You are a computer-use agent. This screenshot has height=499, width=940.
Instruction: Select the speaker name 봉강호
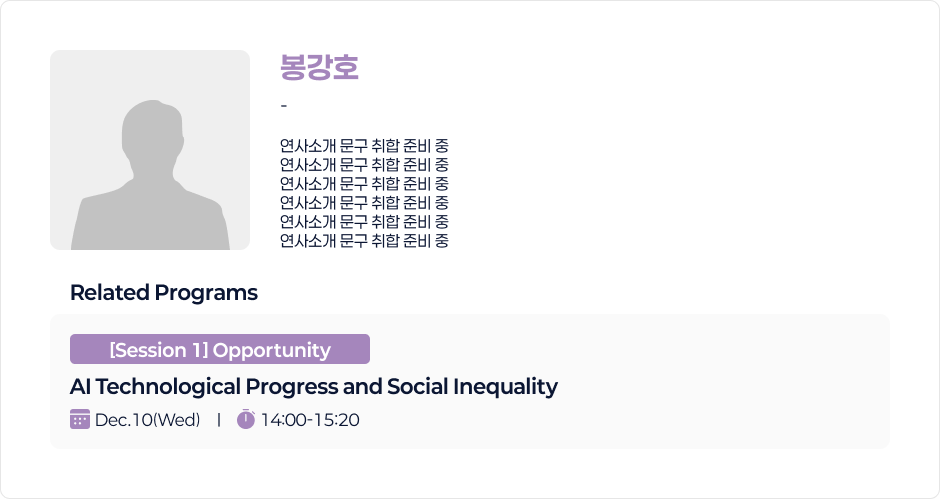click(319, 68)
